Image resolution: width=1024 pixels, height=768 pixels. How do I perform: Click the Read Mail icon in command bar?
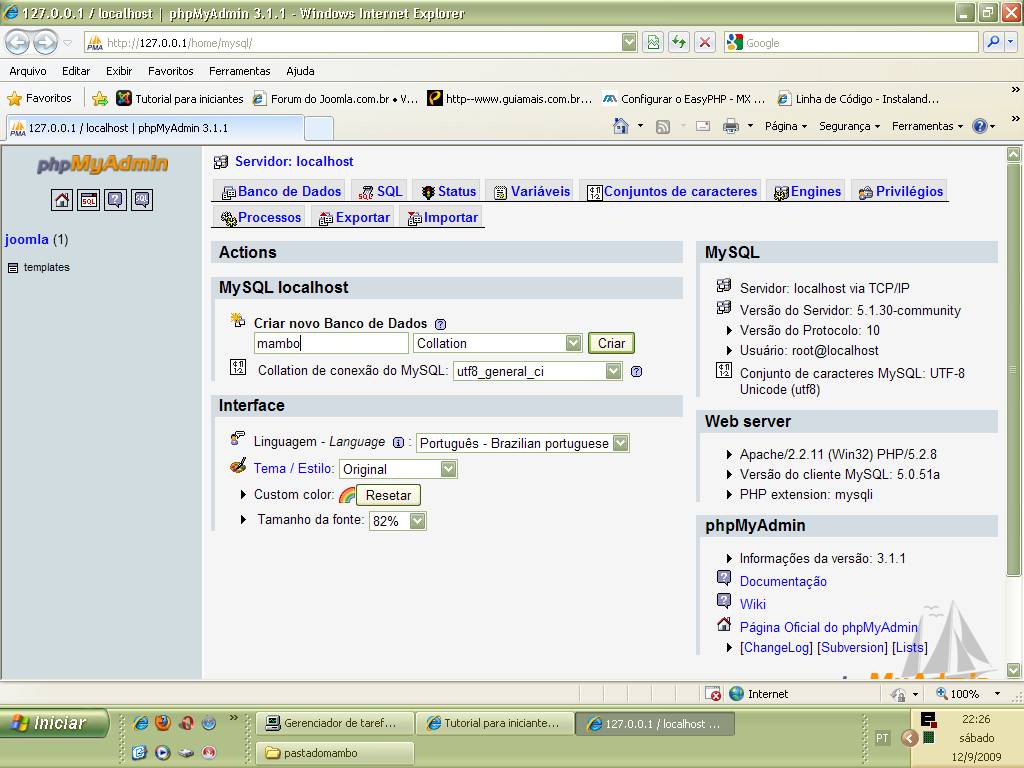click(x=703, y=127)
